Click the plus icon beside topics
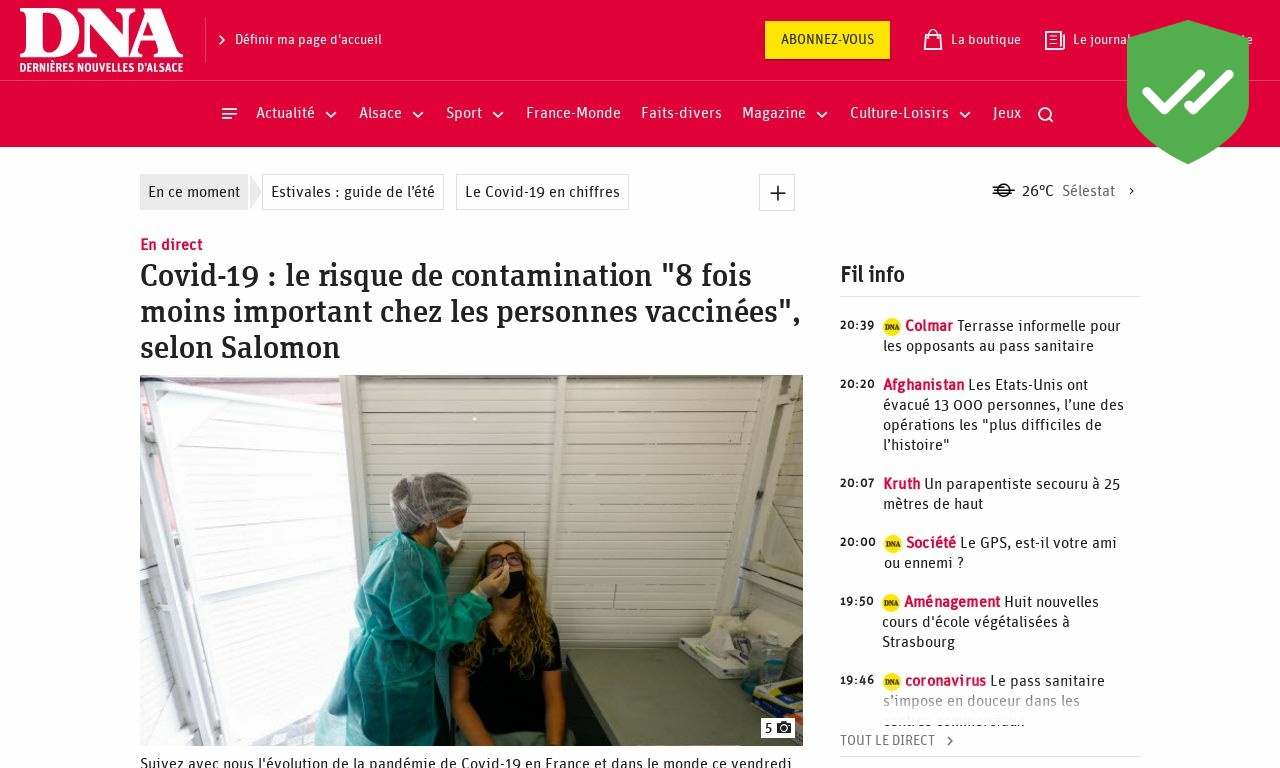 777,193
